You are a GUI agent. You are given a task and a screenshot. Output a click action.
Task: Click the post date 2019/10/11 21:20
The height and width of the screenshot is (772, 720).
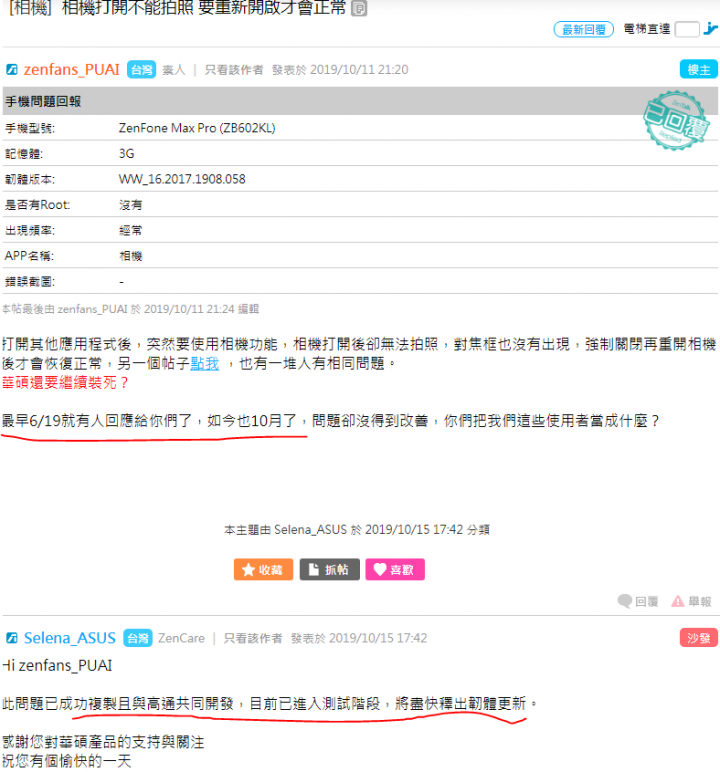pos(359,70)
